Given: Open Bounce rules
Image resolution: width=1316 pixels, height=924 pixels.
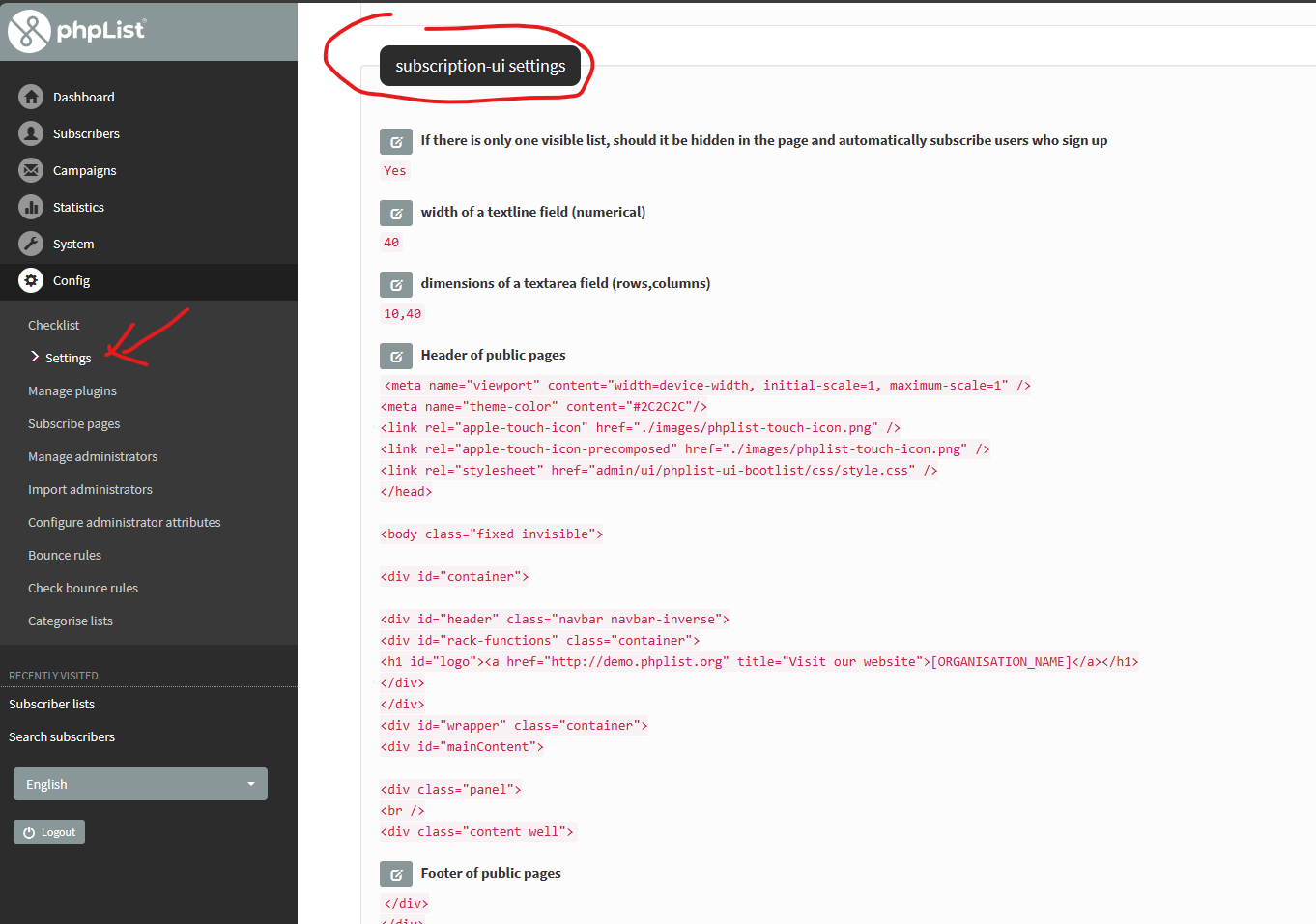Looking at the screenshot, I should [65, 555].
